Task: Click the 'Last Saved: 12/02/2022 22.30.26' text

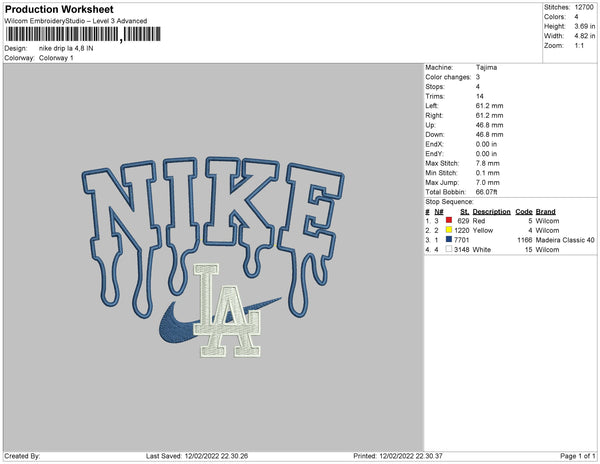Action: [197, 456]
